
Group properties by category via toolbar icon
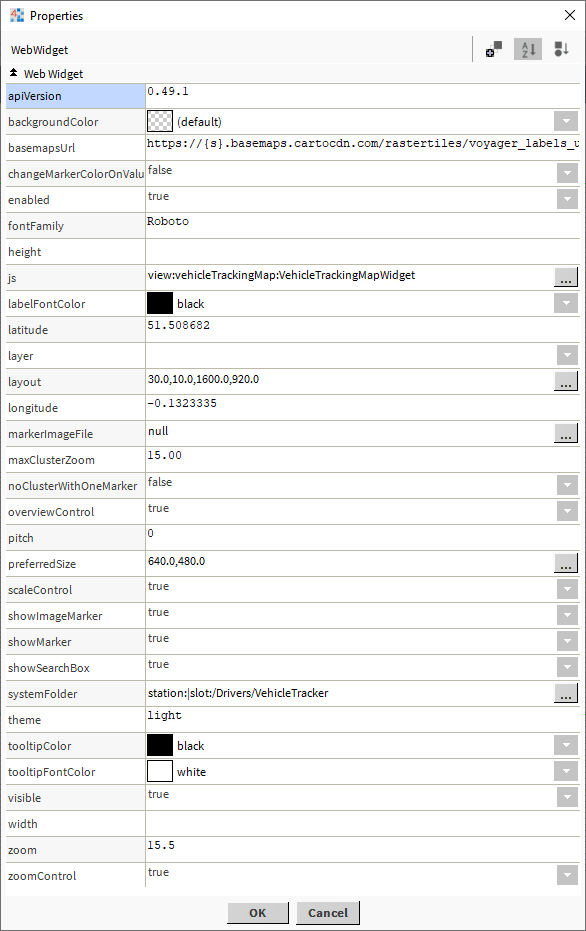(x=560, y=49)
